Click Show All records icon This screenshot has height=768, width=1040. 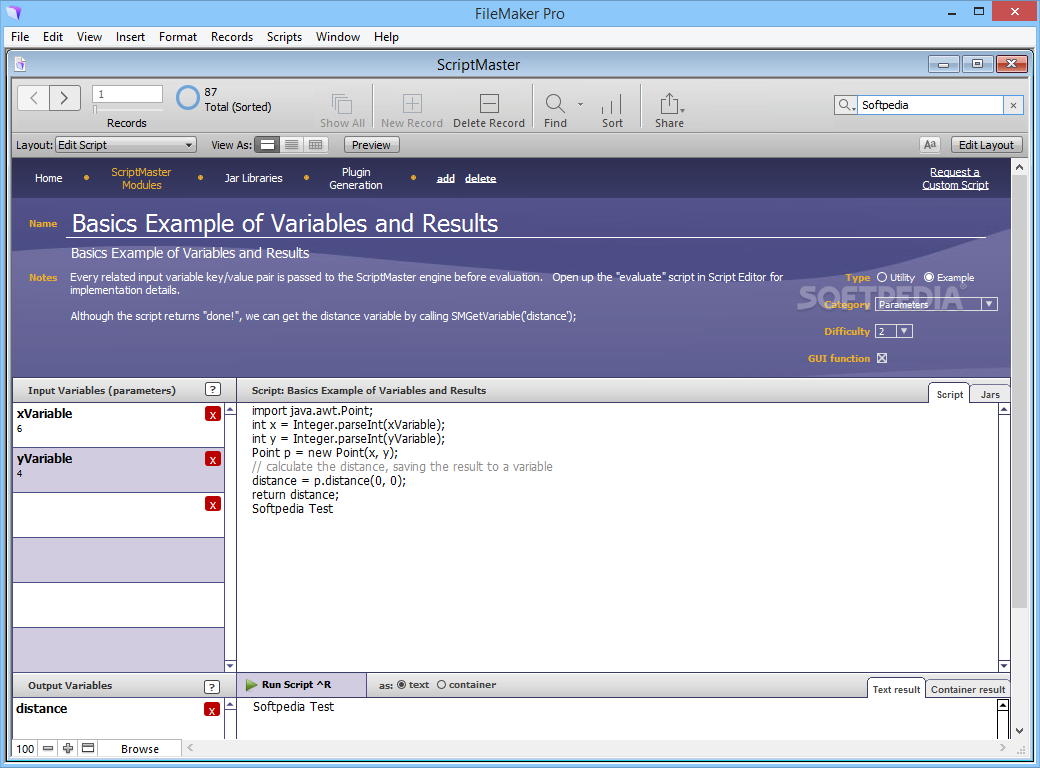click(x=342, y=104)
